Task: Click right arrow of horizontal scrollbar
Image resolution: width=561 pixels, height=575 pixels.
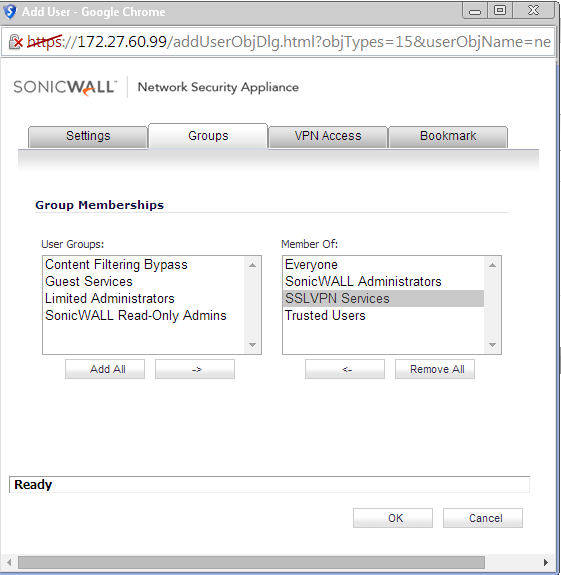Action: (x=546, y=562)
